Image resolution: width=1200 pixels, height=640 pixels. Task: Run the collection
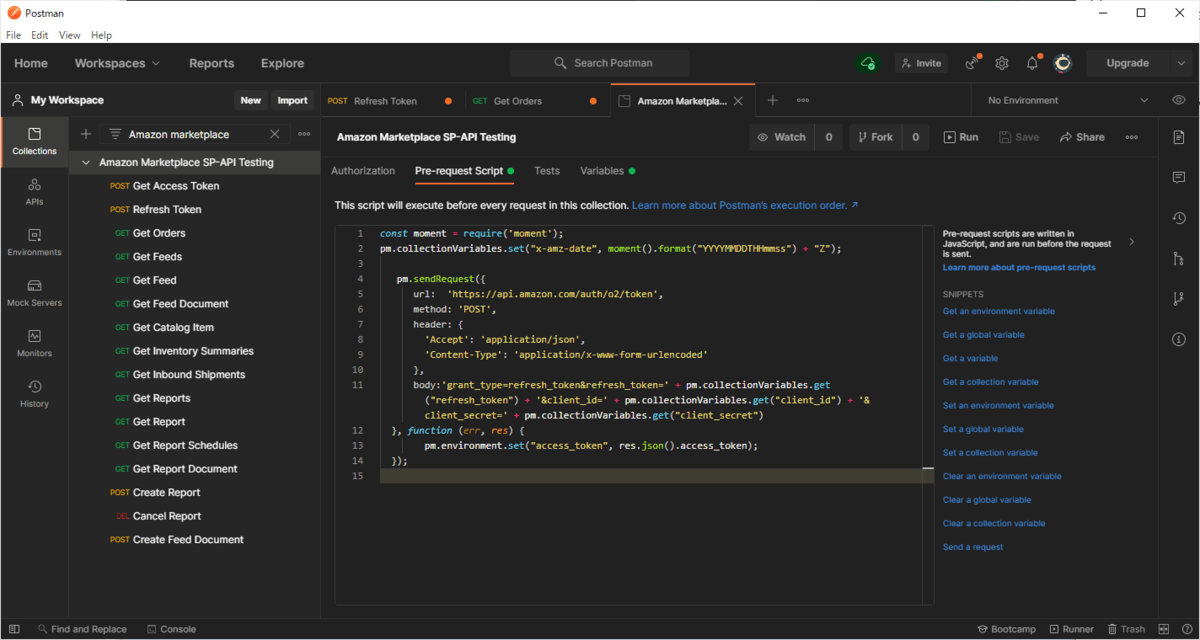click(x=959, y=137)
